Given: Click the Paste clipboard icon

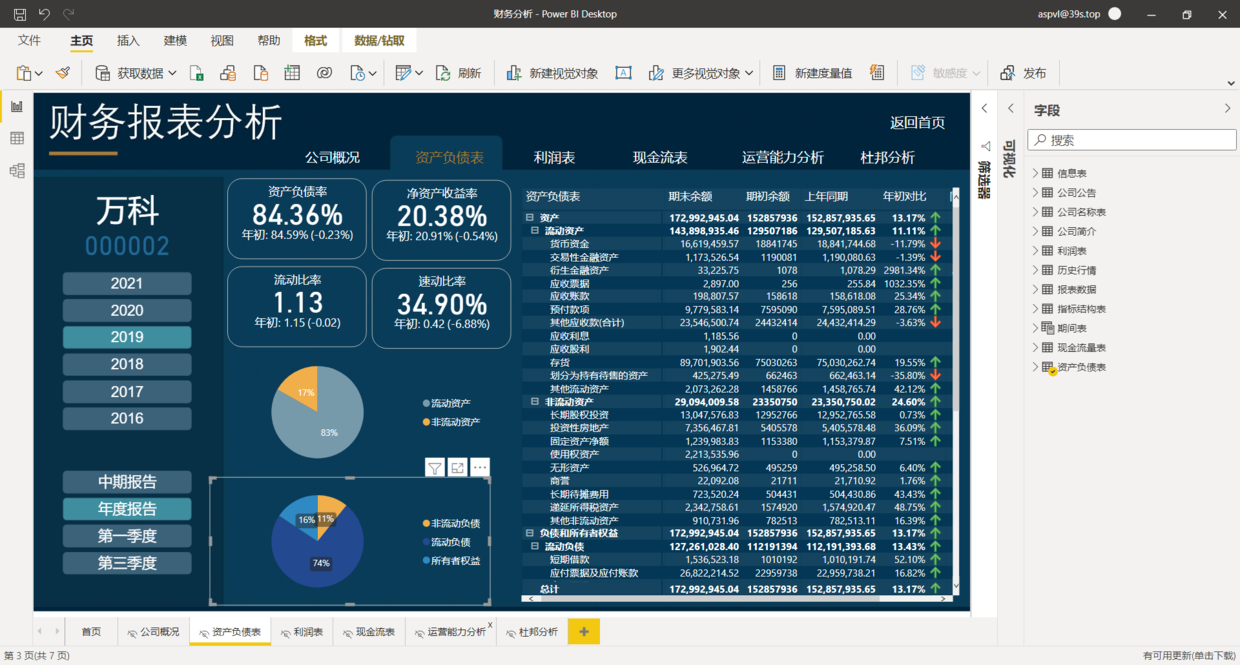Looking at the screenshot, I should [x=25, y=73].
